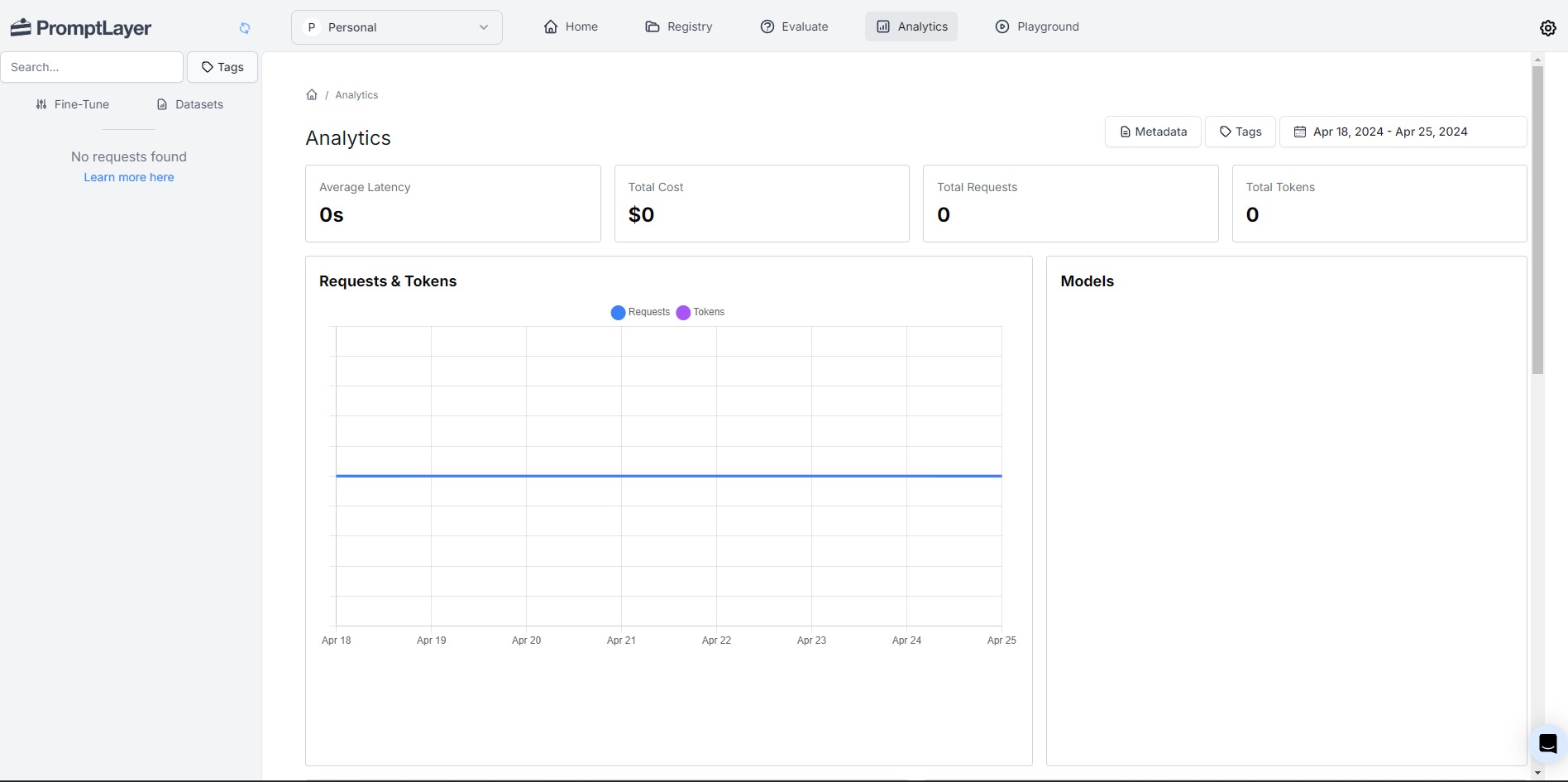Screen dimensions: 1568x782
Task: Open the Datasets section
Action: (190, 104)
